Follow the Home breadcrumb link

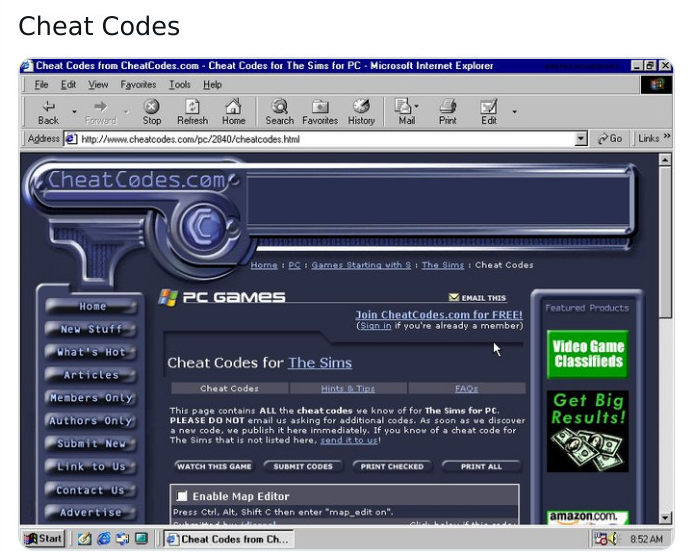pos(264,265)
